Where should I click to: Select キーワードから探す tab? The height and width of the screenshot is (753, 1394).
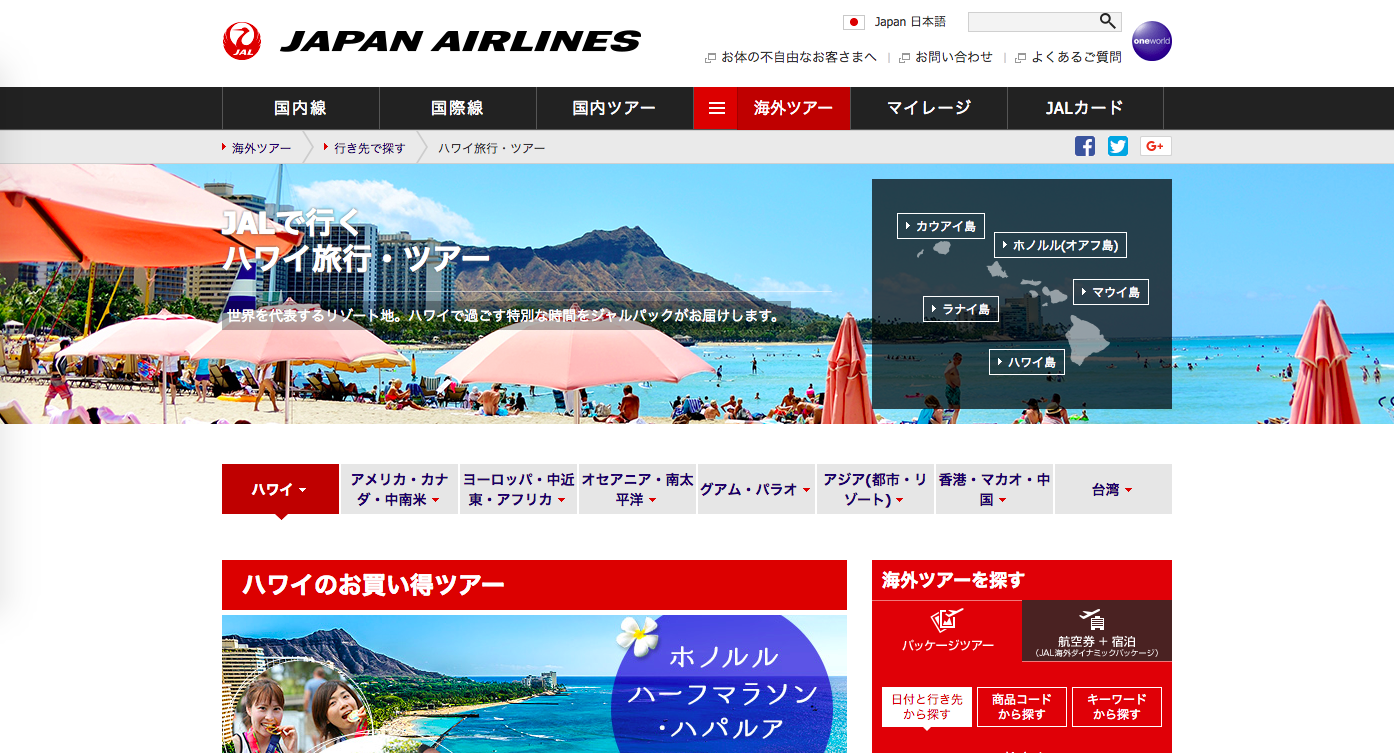(x=1117, y=707)
